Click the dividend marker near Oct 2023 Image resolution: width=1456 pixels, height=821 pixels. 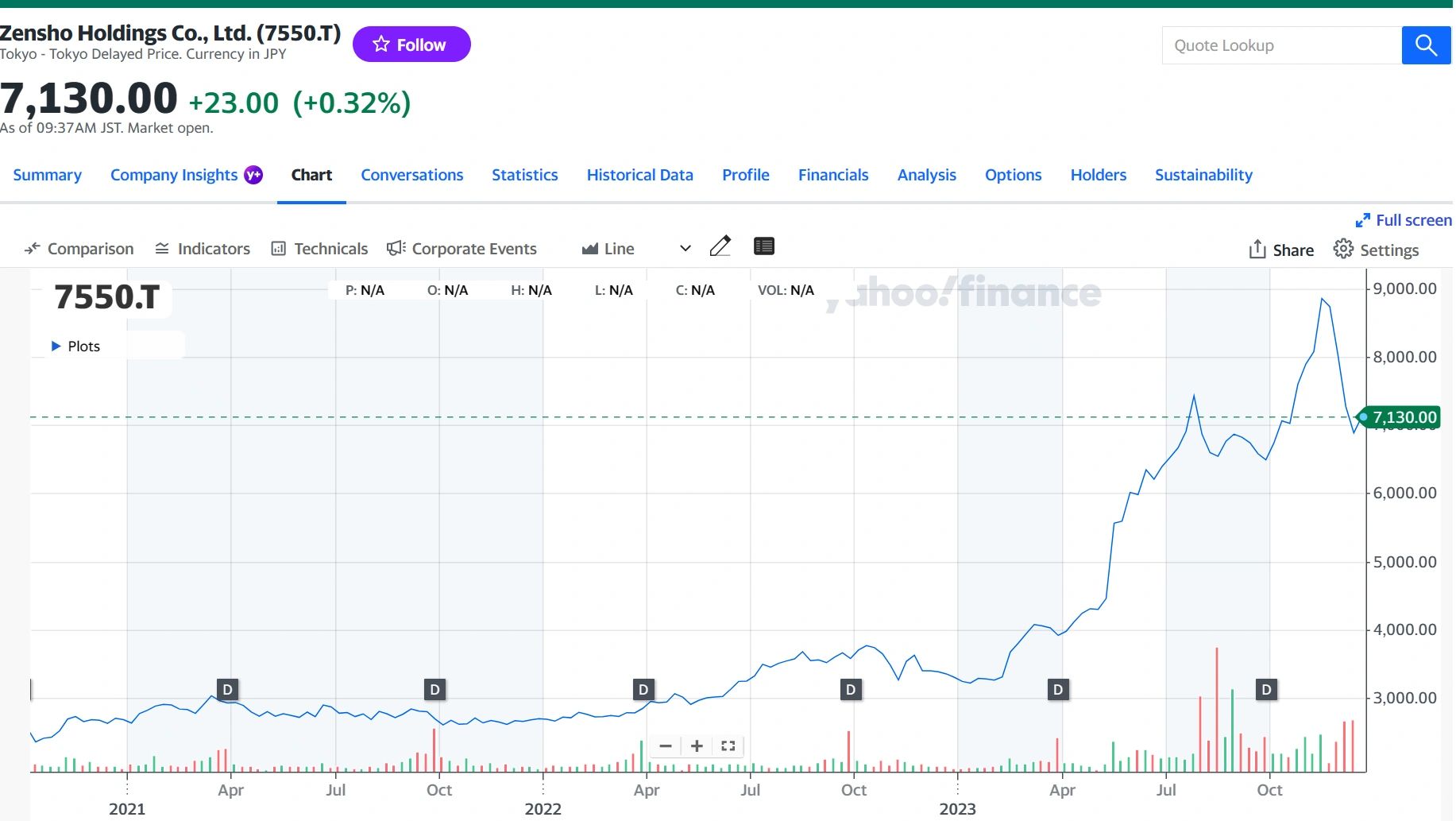click(x=1267, y=689)
